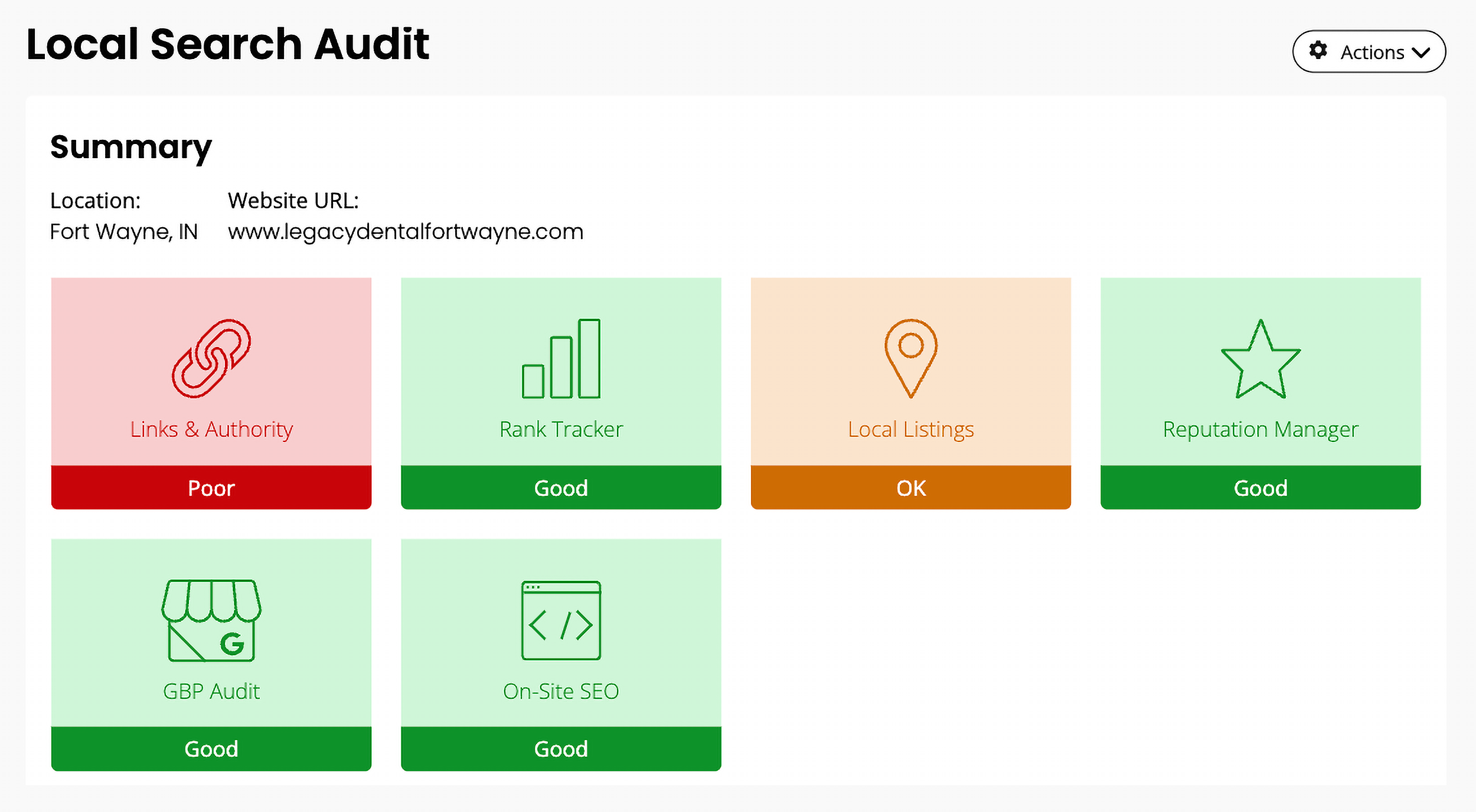Click the red Poor status bar
The height and width of the screenshot is (812, 1476).
click(211, 487)
